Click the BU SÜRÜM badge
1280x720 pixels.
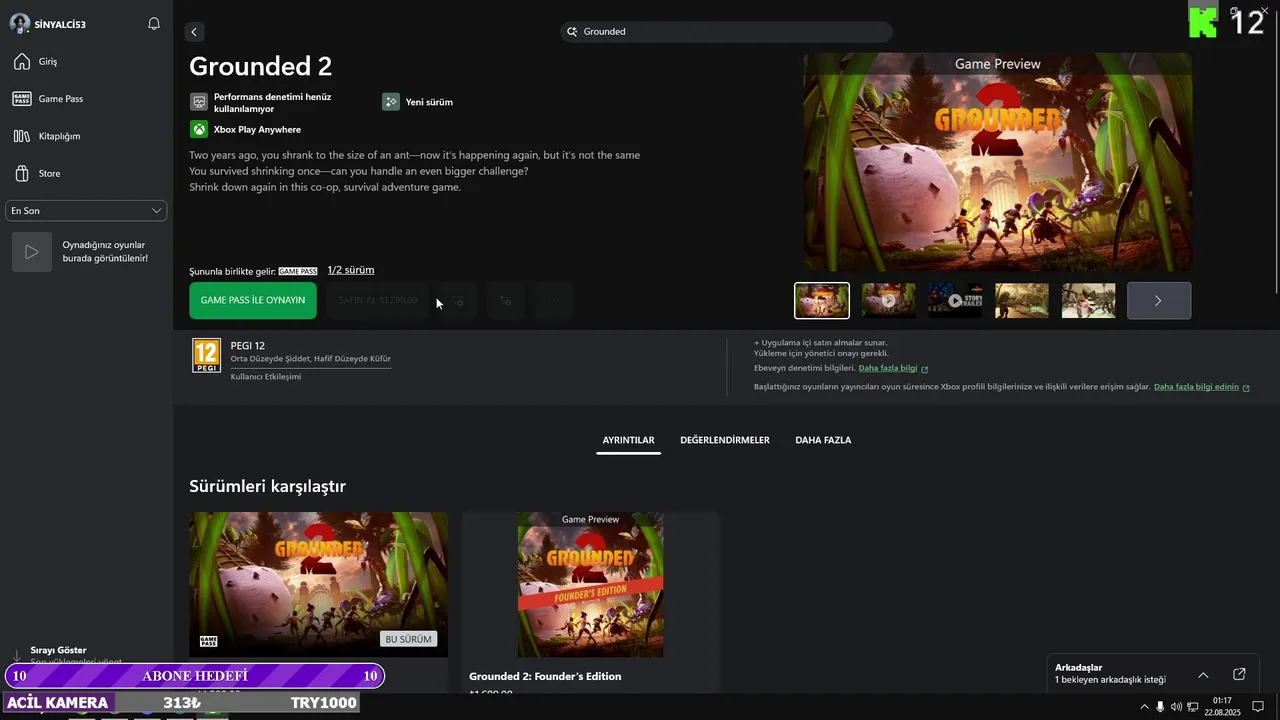click(409, 639)
